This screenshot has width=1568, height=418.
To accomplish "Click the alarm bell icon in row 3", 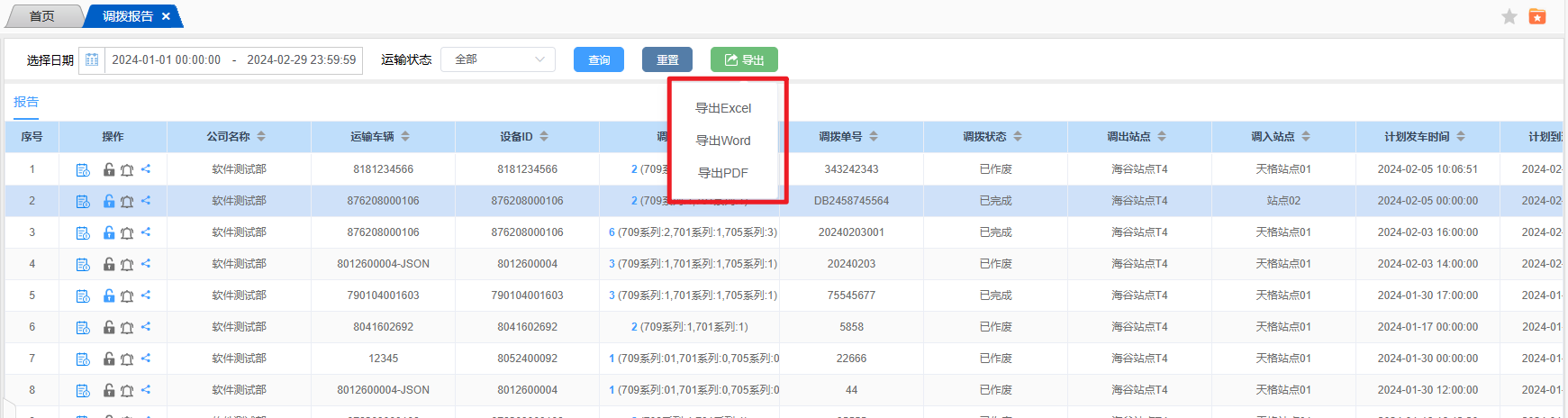I will click(x=127, y=232).
